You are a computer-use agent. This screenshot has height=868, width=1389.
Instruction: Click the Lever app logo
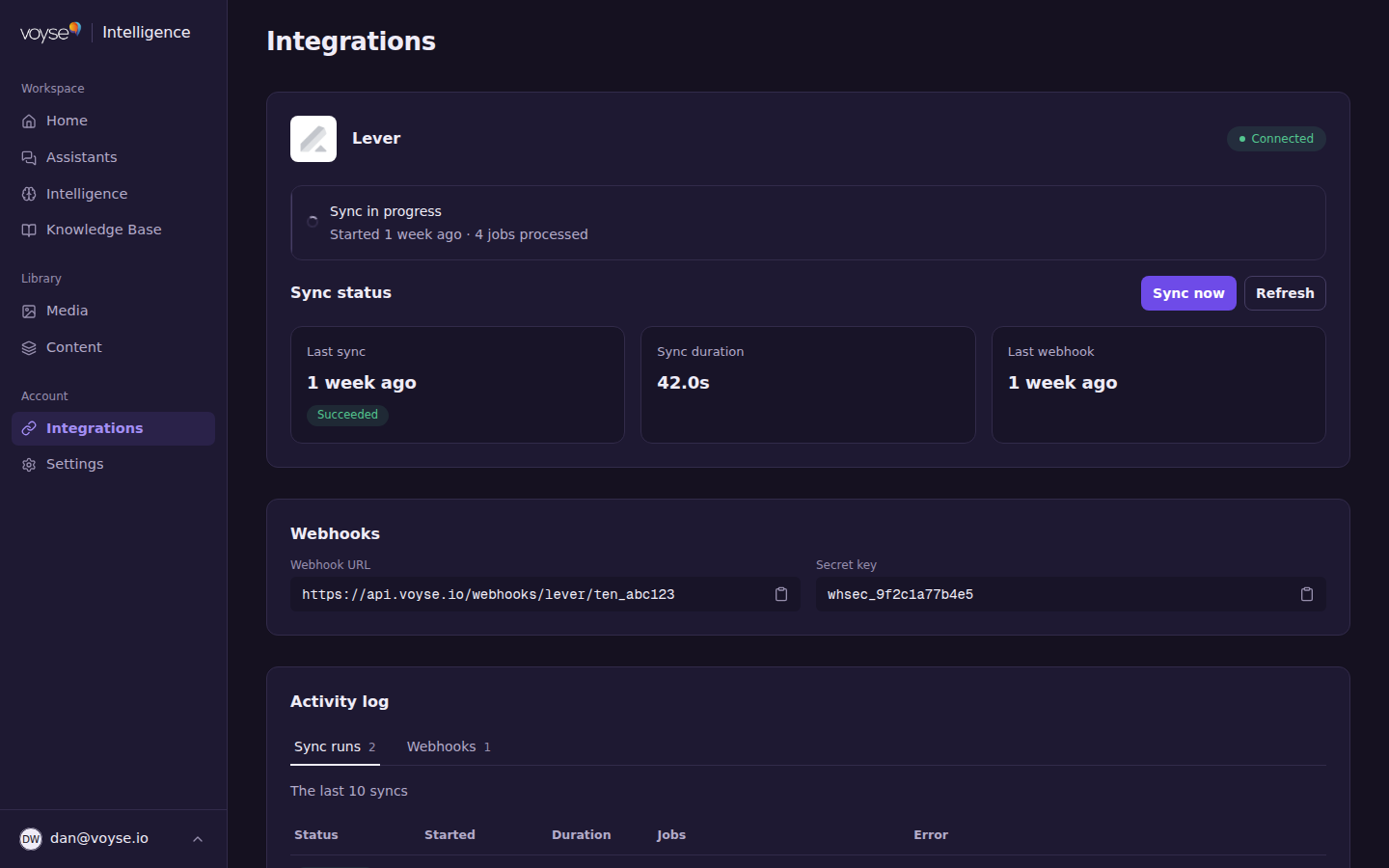313,139
